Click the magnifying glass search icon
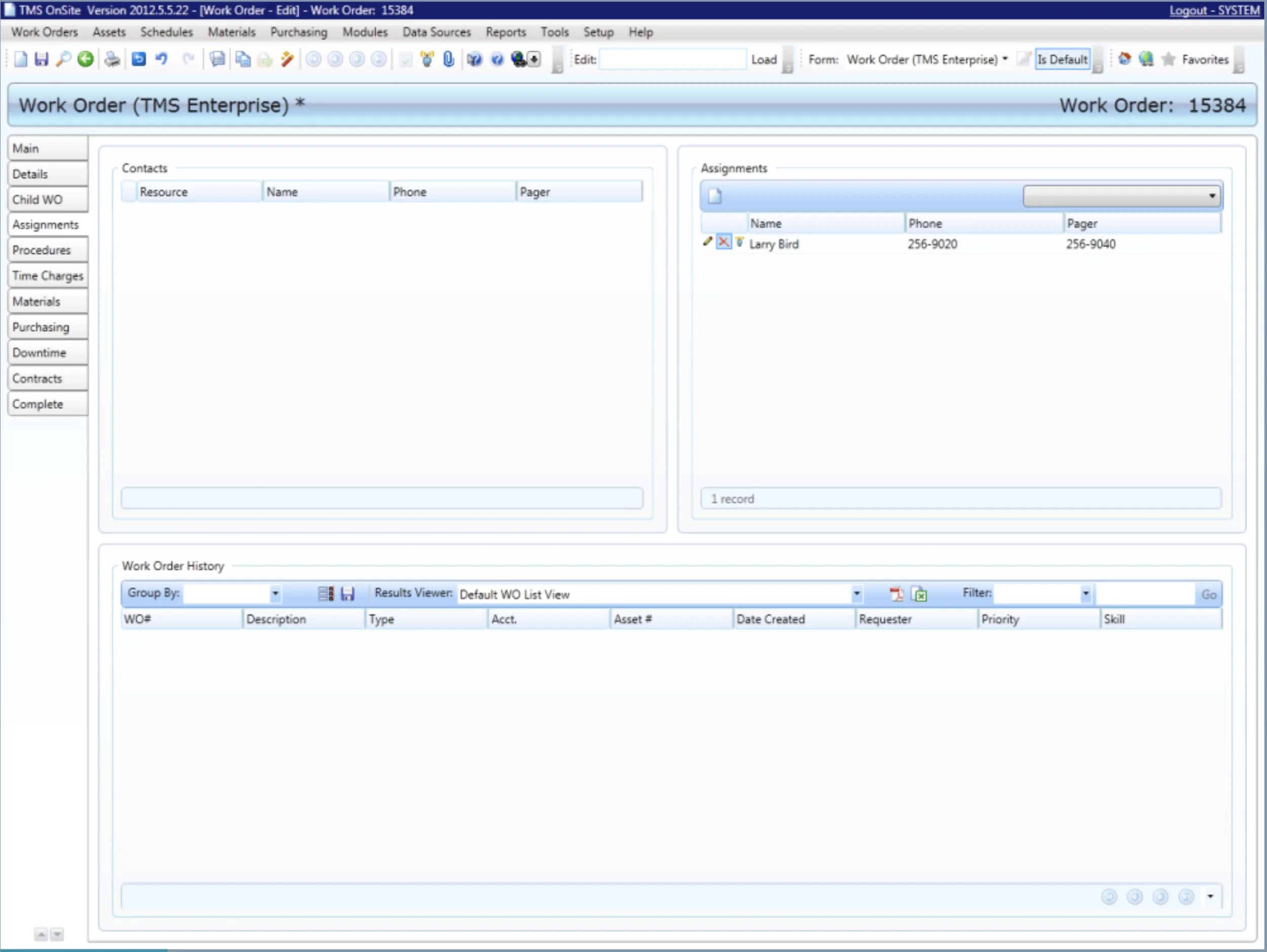 [x=63, y=59]
